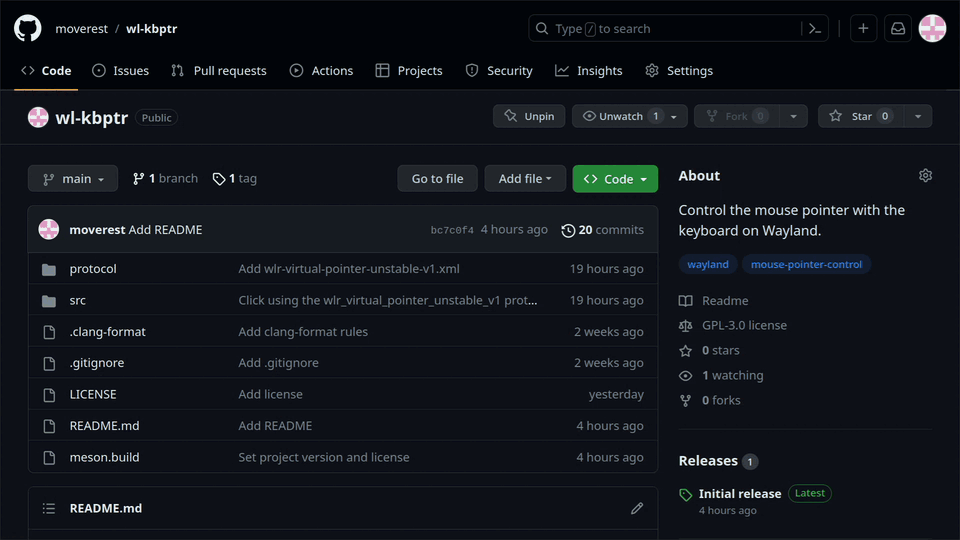This screenshot has width=960, height=540.
Task: Switch to the Issues tab
Action: coord(121,70)
